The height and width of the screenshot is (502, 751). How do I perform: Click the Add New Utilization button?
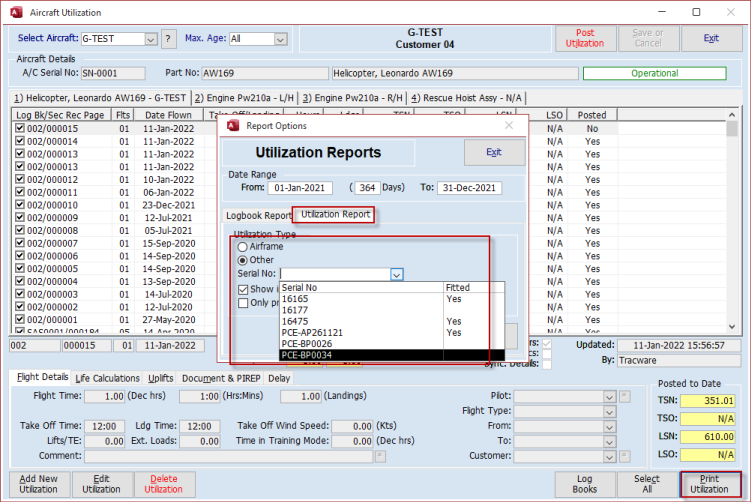click(x=38, y=484)
